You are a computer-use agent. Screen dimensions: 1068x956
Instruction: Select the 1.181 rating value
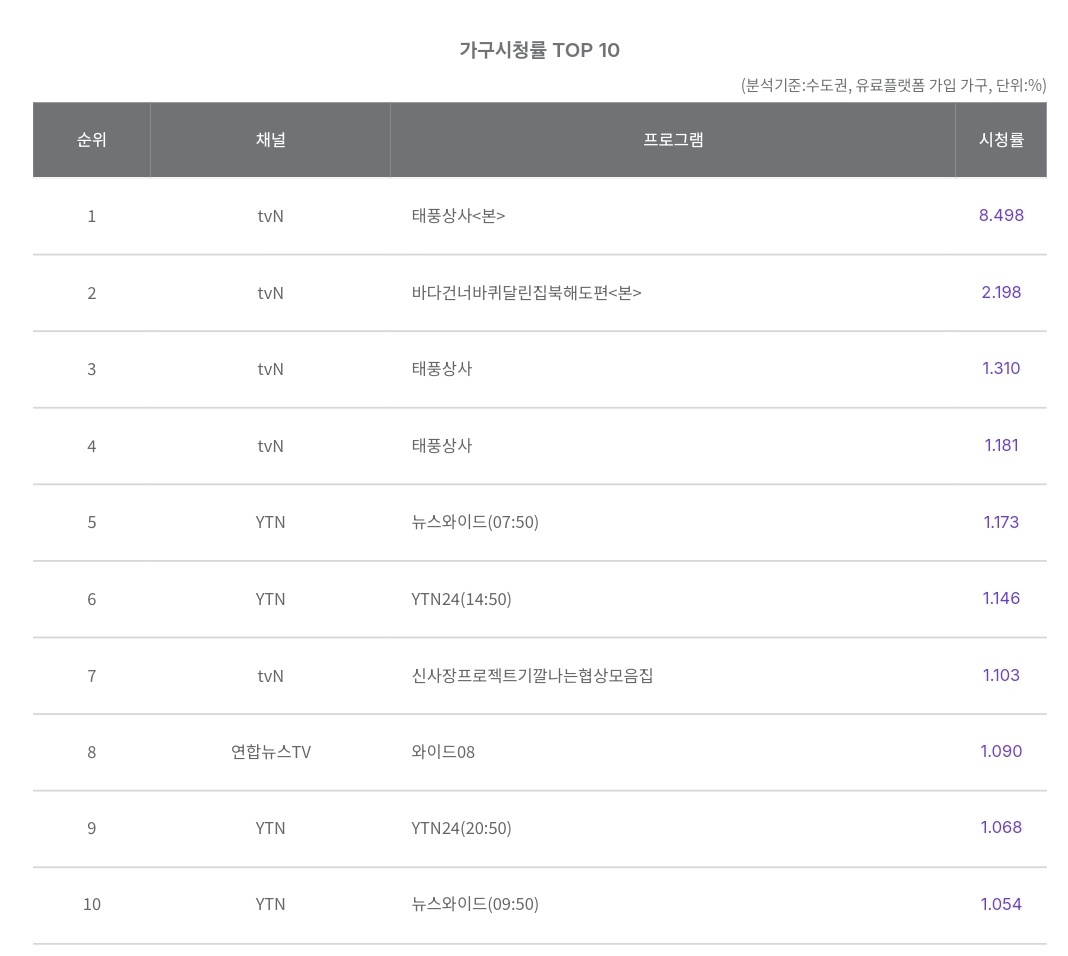(x=1000, y=445)
